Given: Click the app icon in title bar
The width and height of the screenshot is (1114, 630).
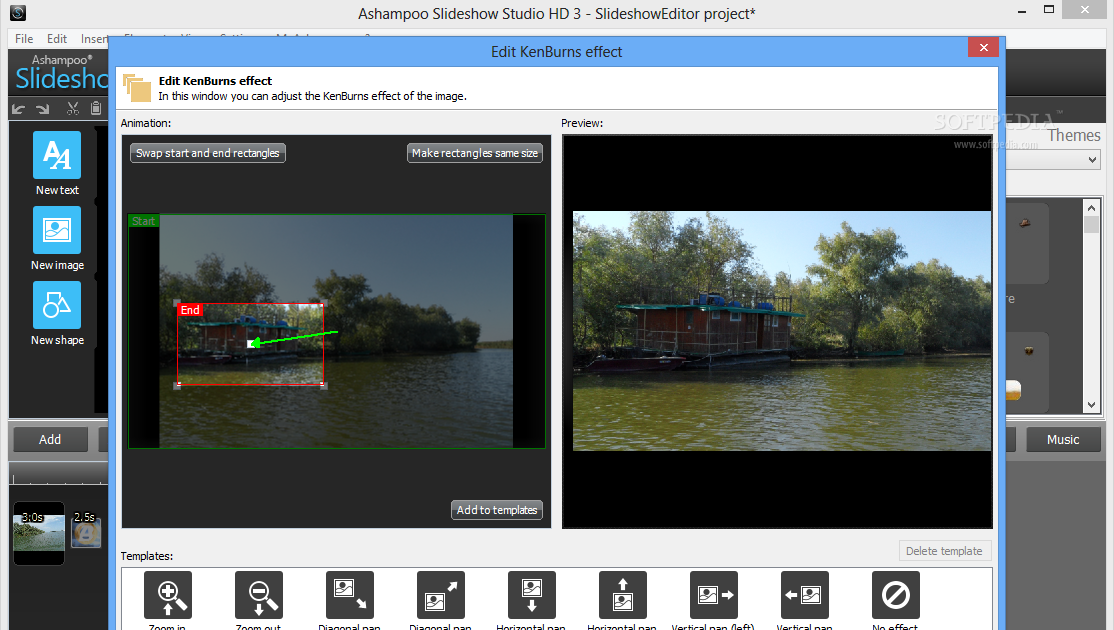Looking at the screenshot, I should pyautogui.click(x=18, y=12).
